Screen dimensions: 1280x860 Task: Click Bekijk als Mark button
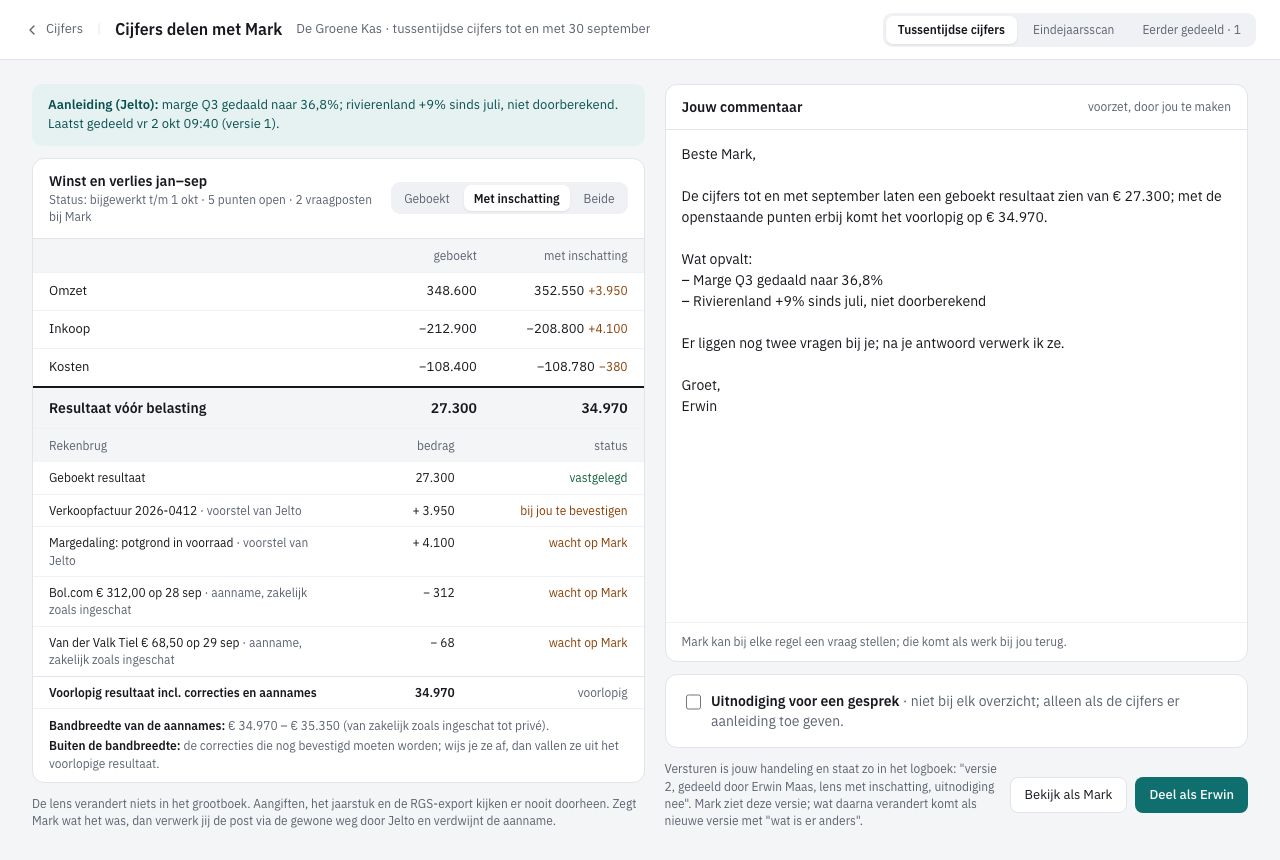click(1068, 795)
